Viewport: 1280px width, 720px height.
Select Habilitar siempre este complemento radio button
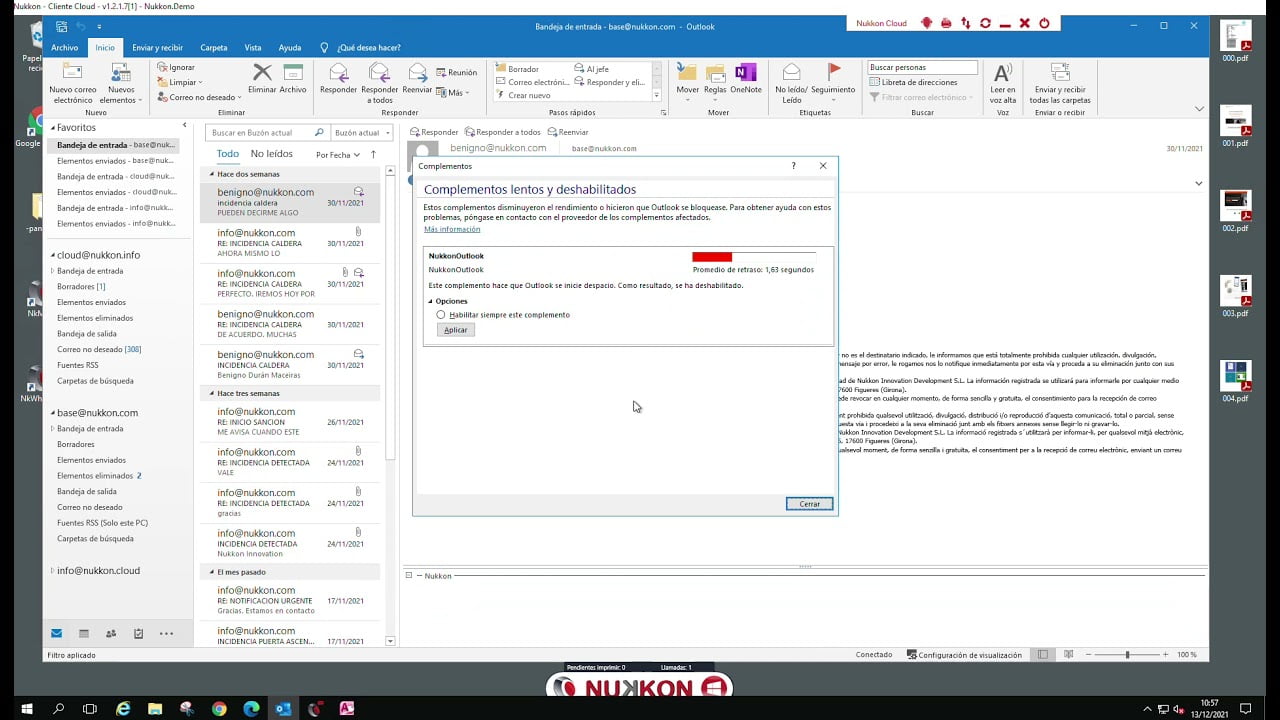click(x=441, y=315)
